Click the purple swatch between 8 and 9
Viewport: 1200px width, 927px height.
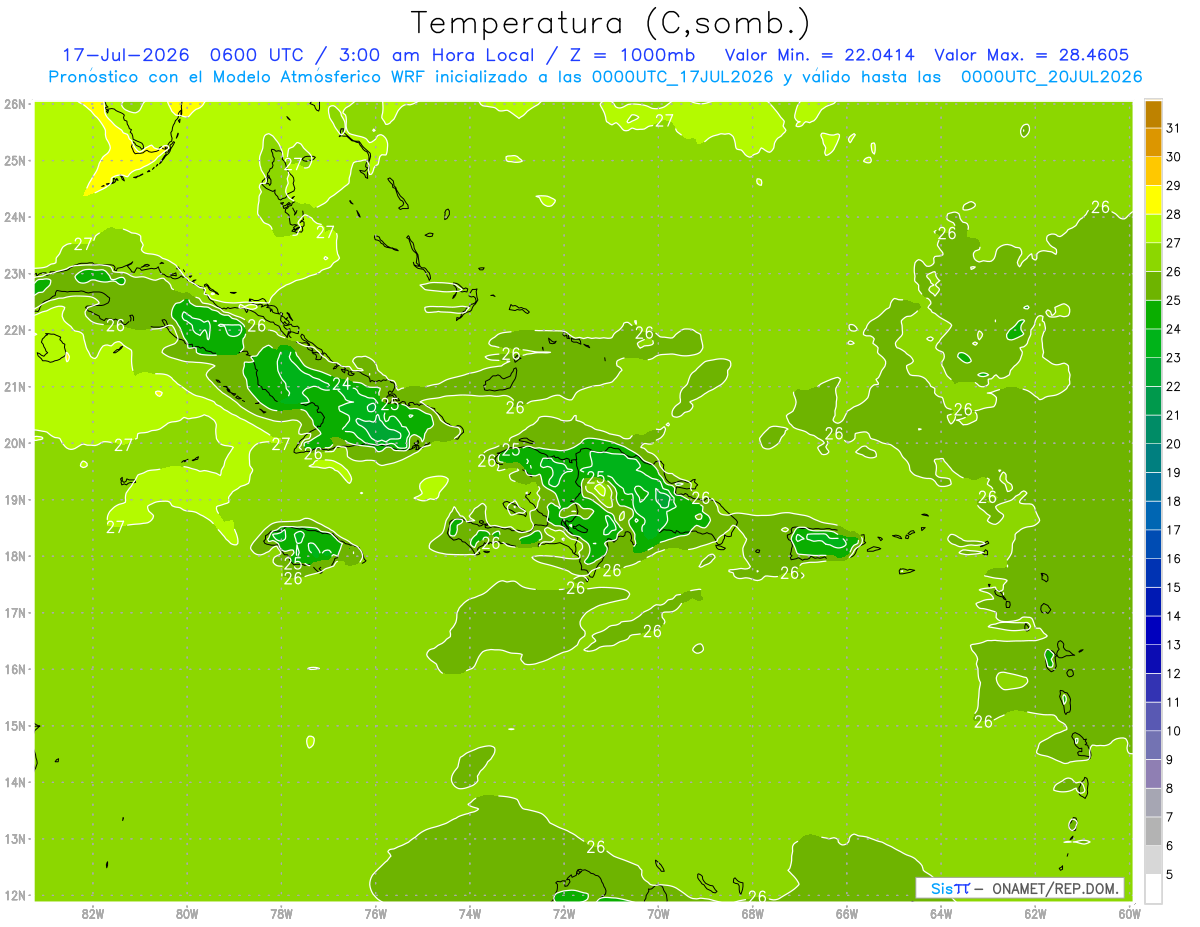point(1153,773)
